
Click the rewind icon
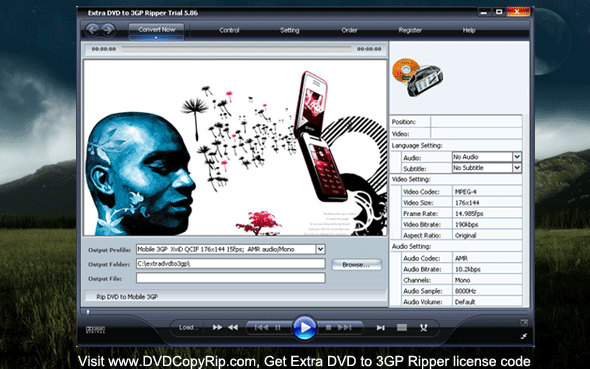coord(233,328)
